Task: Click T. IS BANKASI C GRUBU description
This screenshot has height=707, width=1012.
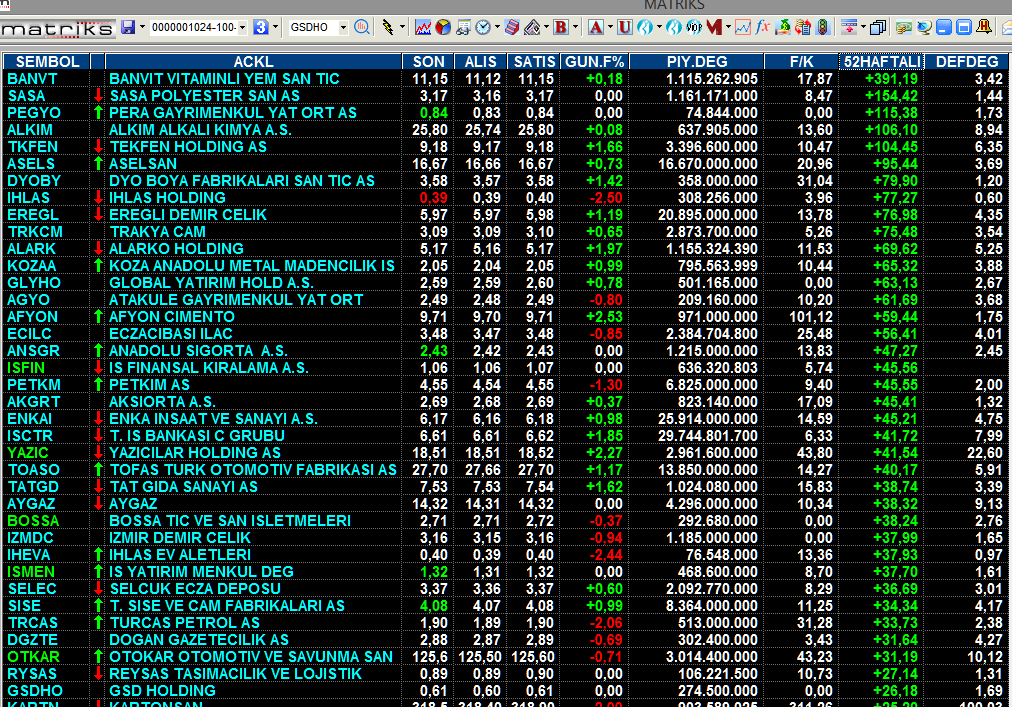Action: (197, 436)
